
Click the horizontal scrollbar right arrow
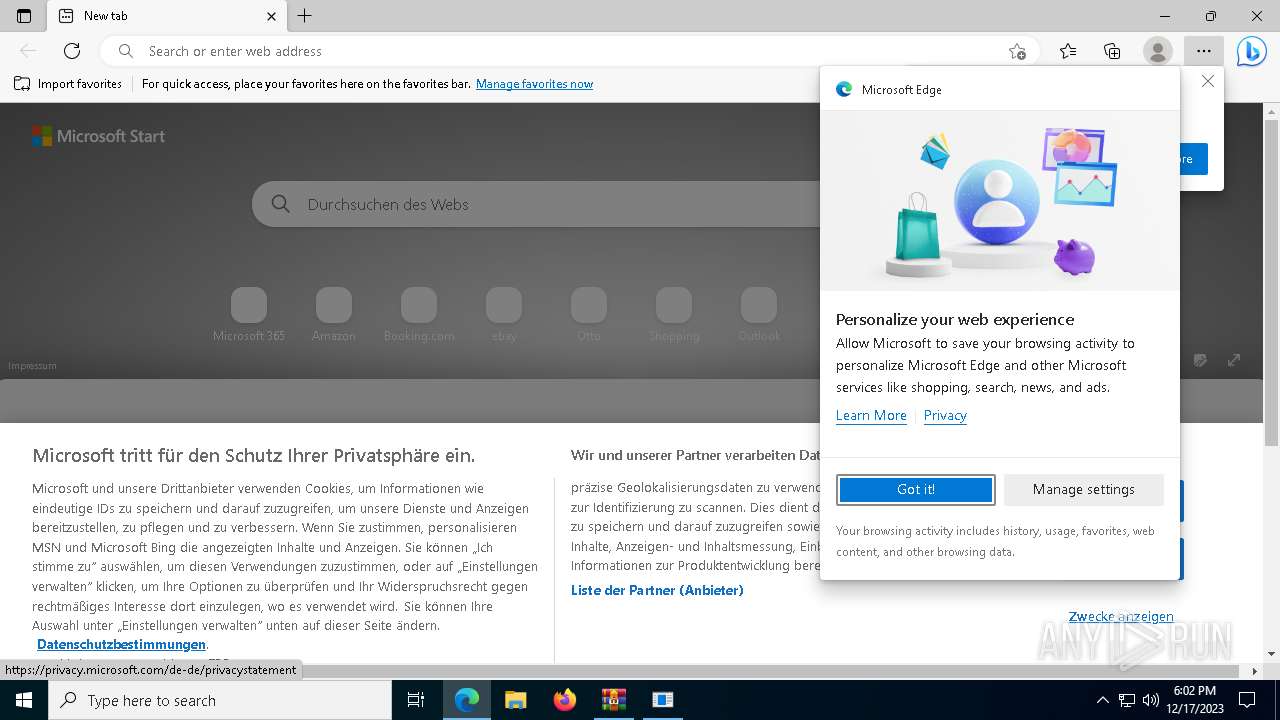pyautogui.click(x=1255, y=671)
